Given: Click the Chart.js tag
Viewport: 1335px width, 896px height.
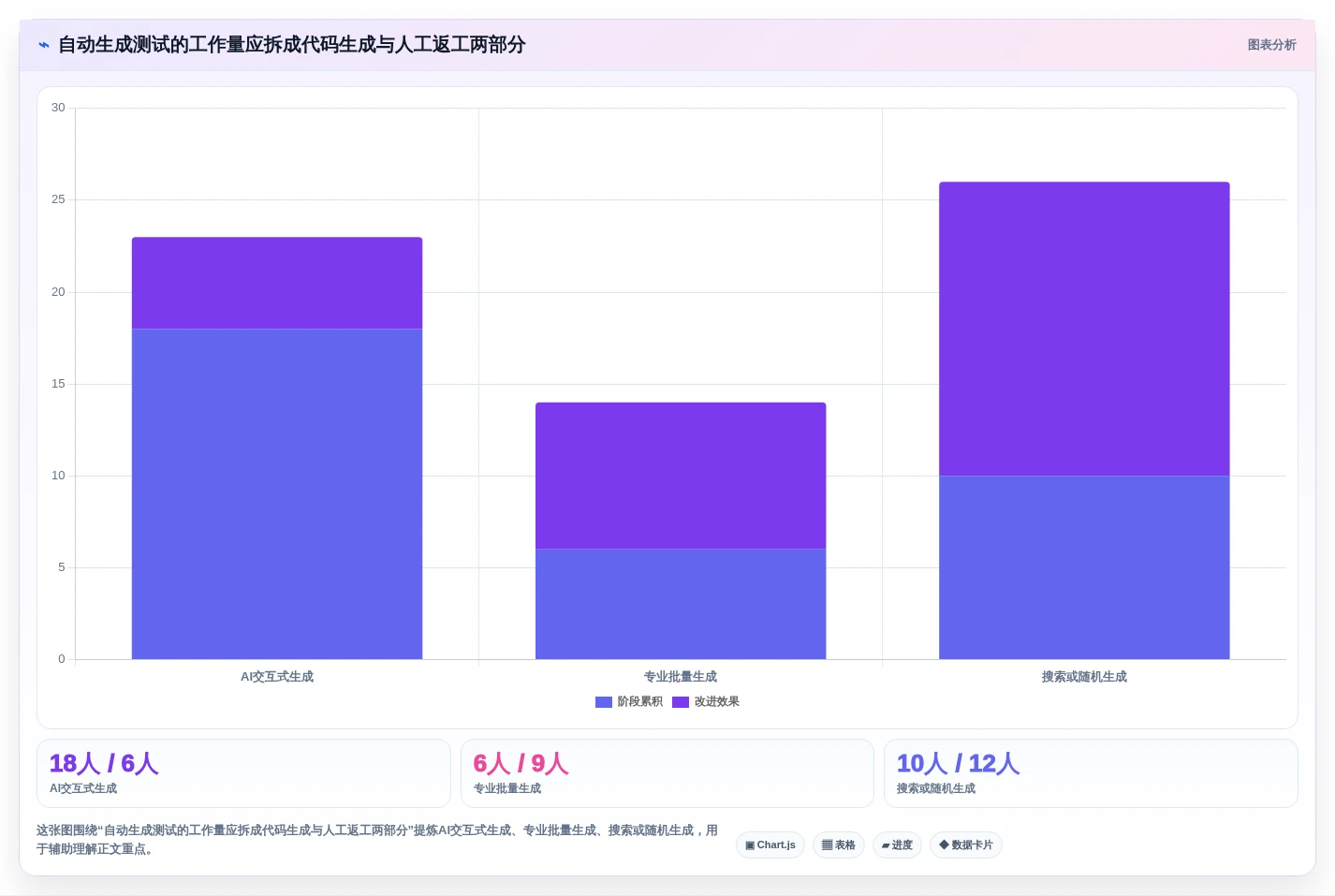Looking at the screenshot, I should (770, 845).
